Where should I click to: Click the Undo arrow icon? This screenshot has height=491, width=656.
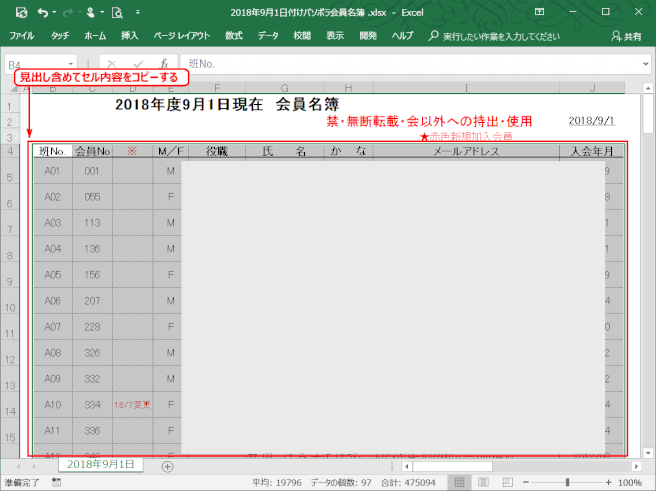coord(43,13)
